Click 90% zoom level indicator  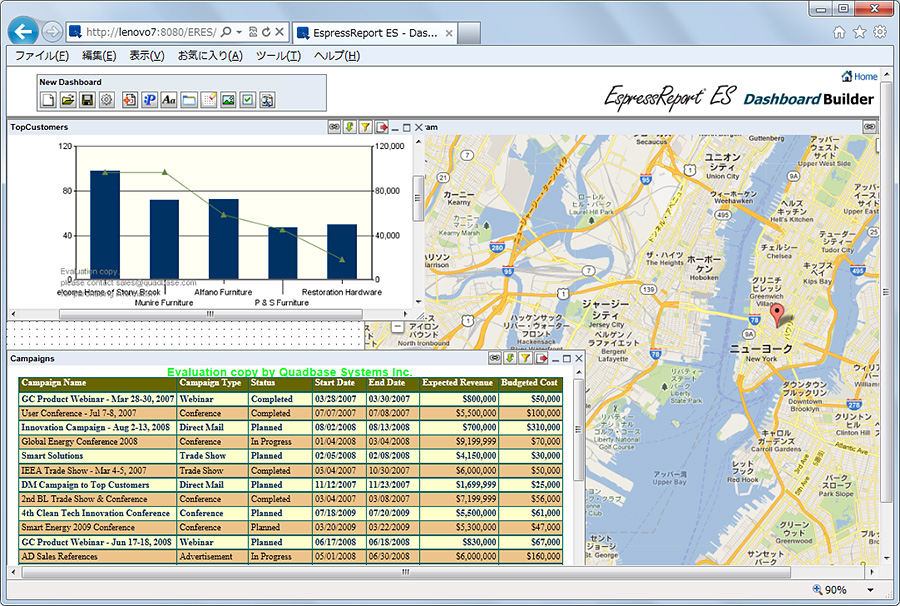click(x=829, y=590)
